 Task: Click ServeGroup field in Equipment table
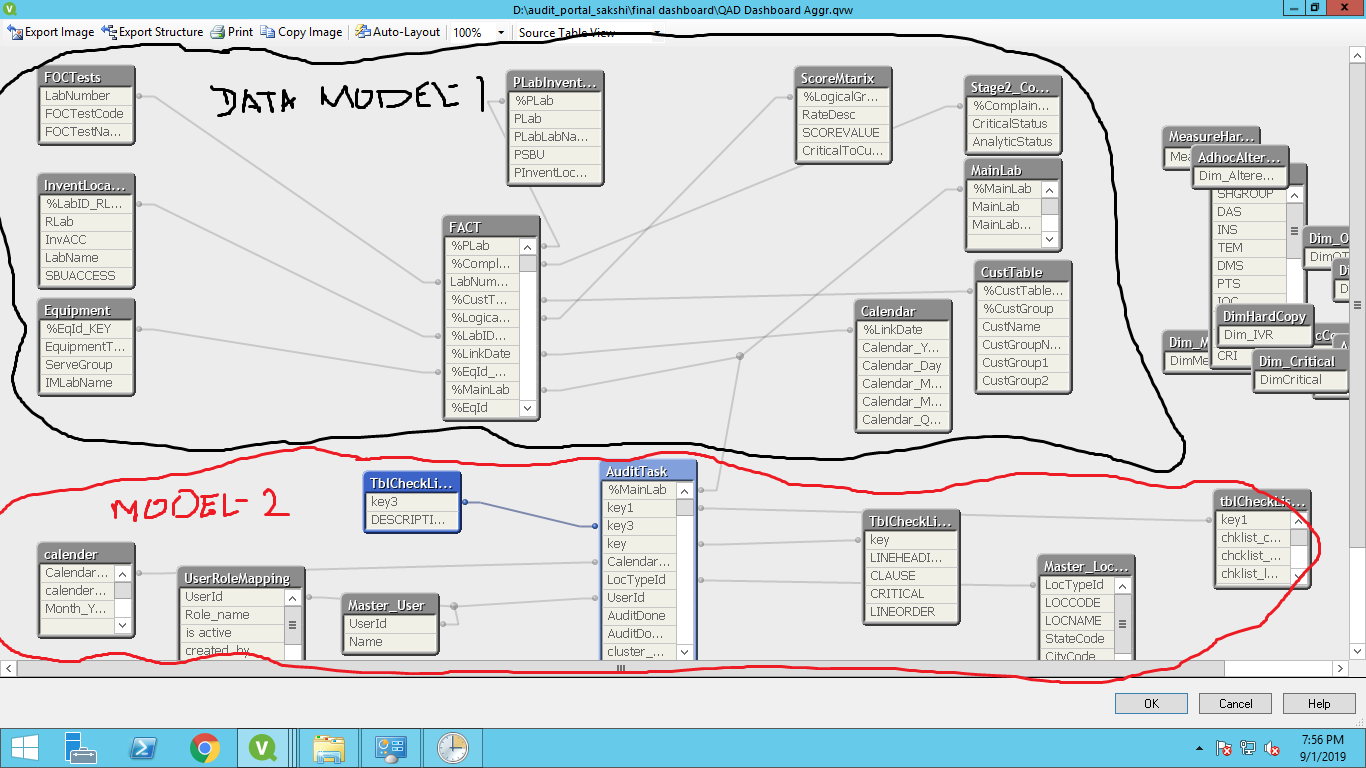point(86,365)
